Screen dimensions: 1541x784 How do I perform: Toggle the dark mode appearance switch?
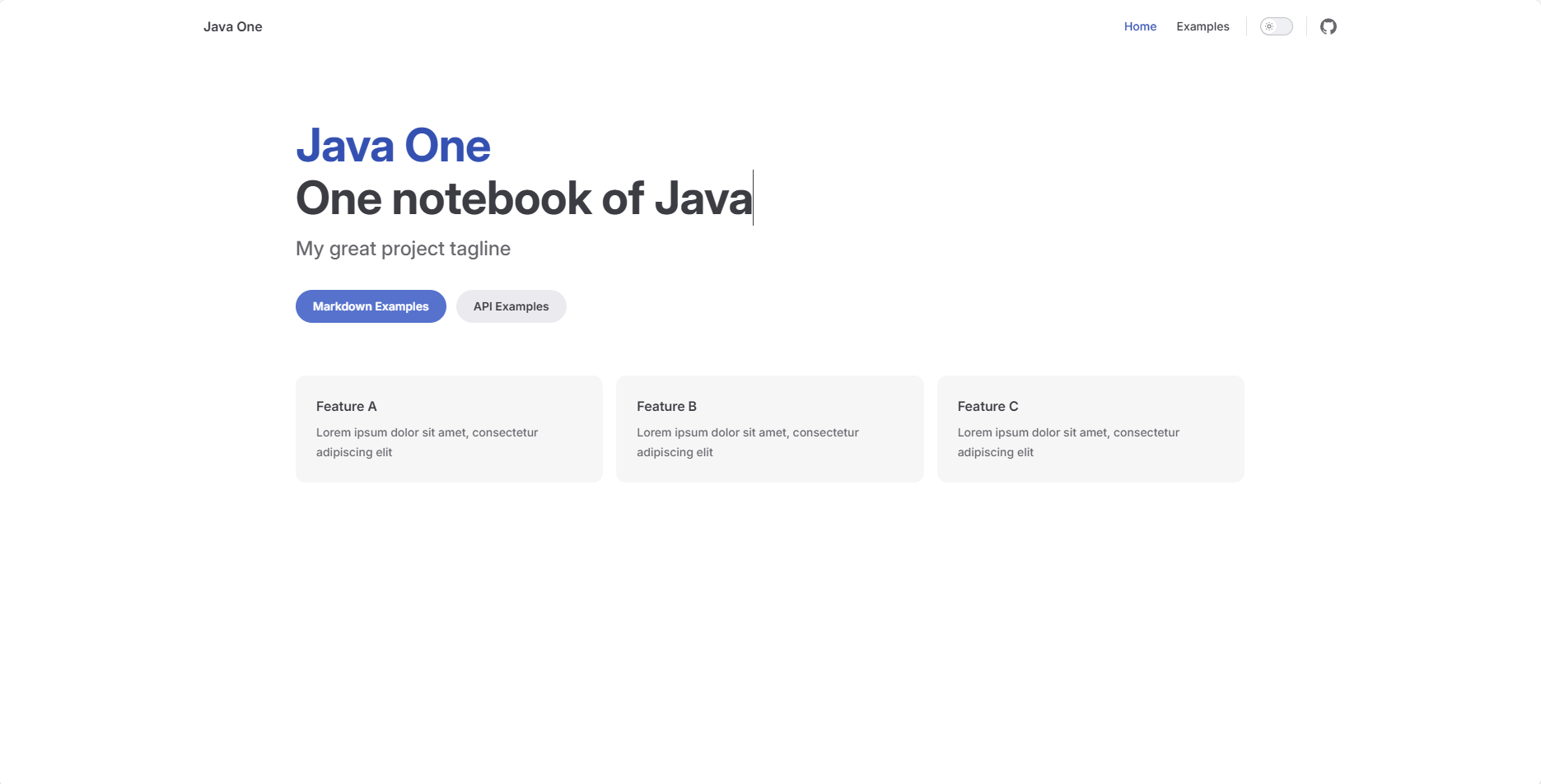[x=1276, y=26]
